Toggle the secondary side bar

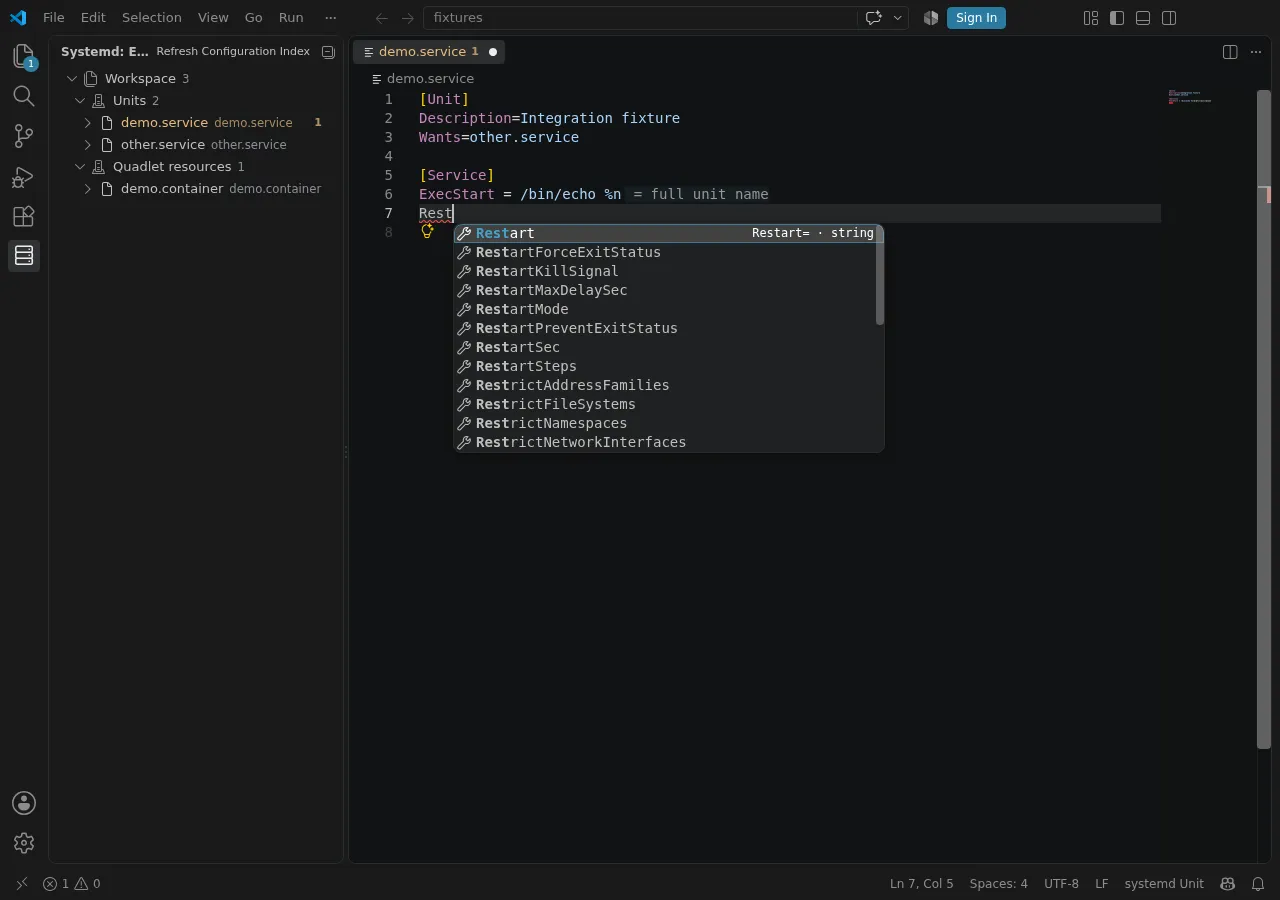click(1169, 18)
